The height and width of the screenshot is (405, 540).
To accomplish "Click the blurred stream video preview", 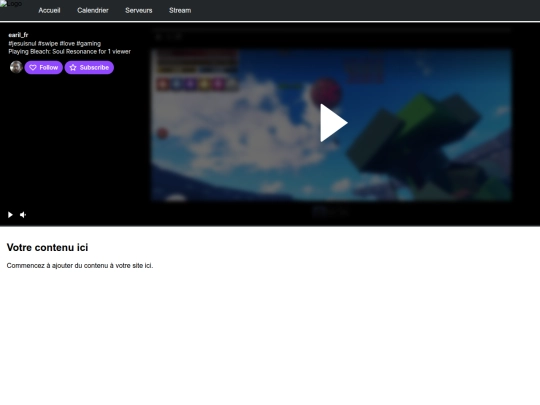I will pyautogui.click(x=331, y=125).
